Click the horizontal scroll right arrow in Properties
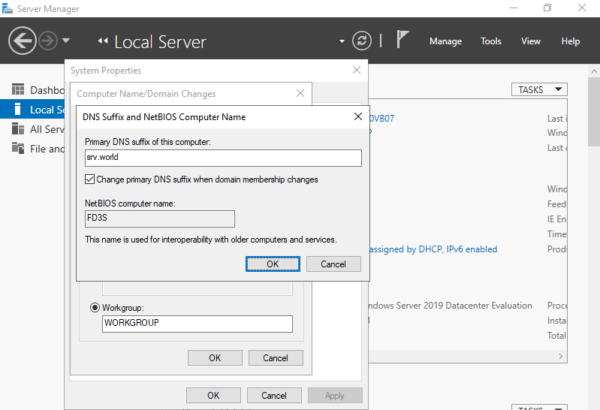 561,356
